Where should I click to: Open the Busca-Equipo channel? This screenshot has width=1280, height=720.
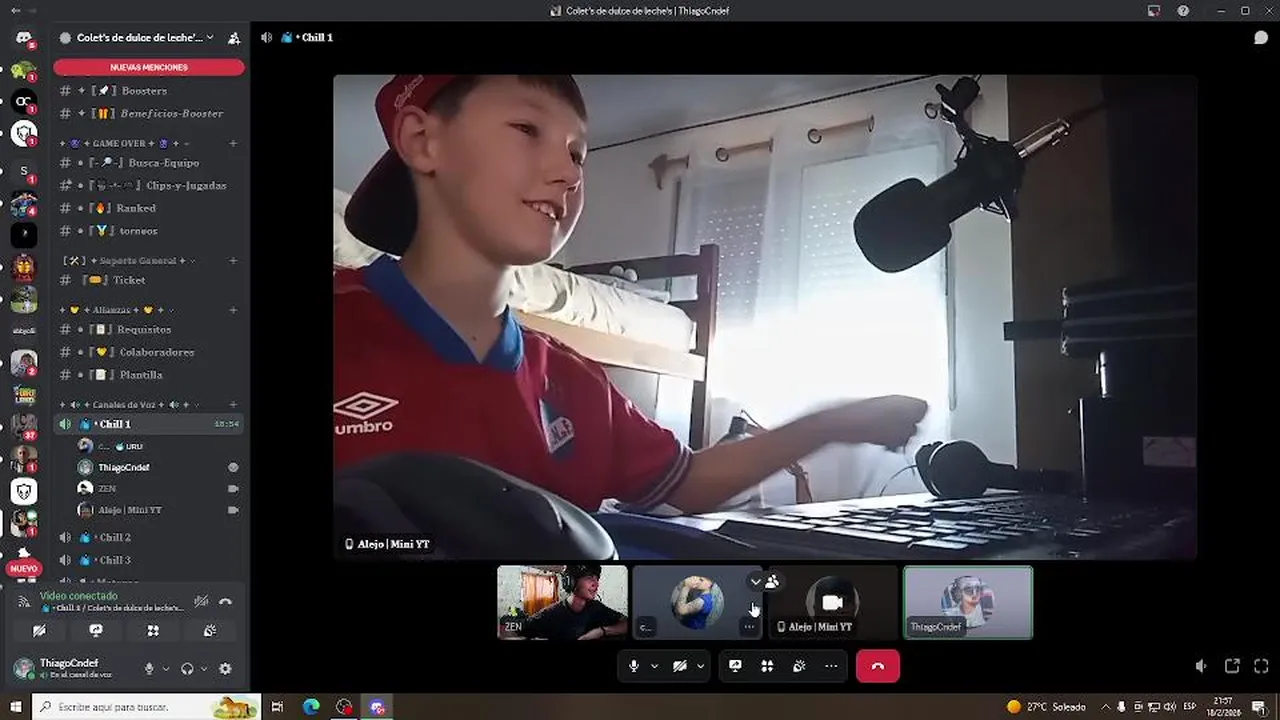pos(149,163)
